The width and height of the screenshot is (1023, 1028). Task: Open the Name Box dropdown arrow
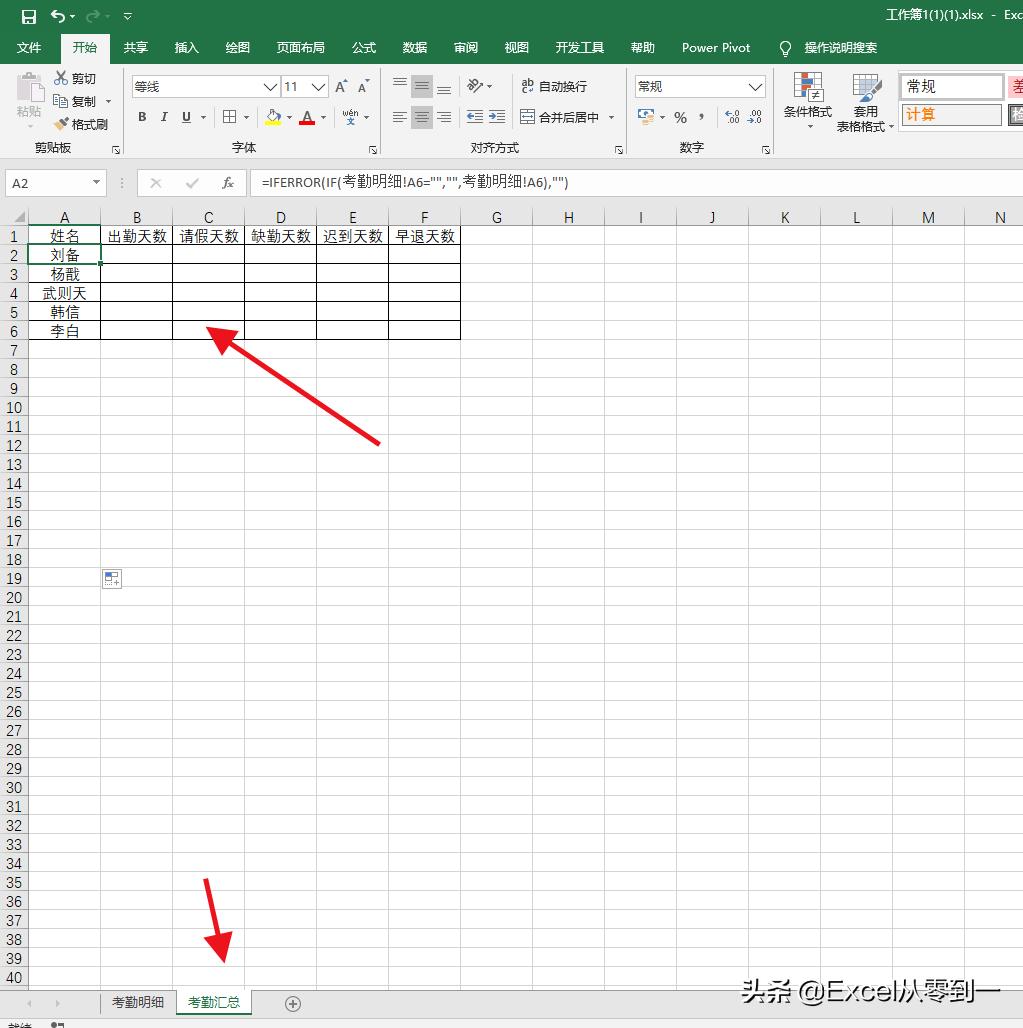coord(96,183)
